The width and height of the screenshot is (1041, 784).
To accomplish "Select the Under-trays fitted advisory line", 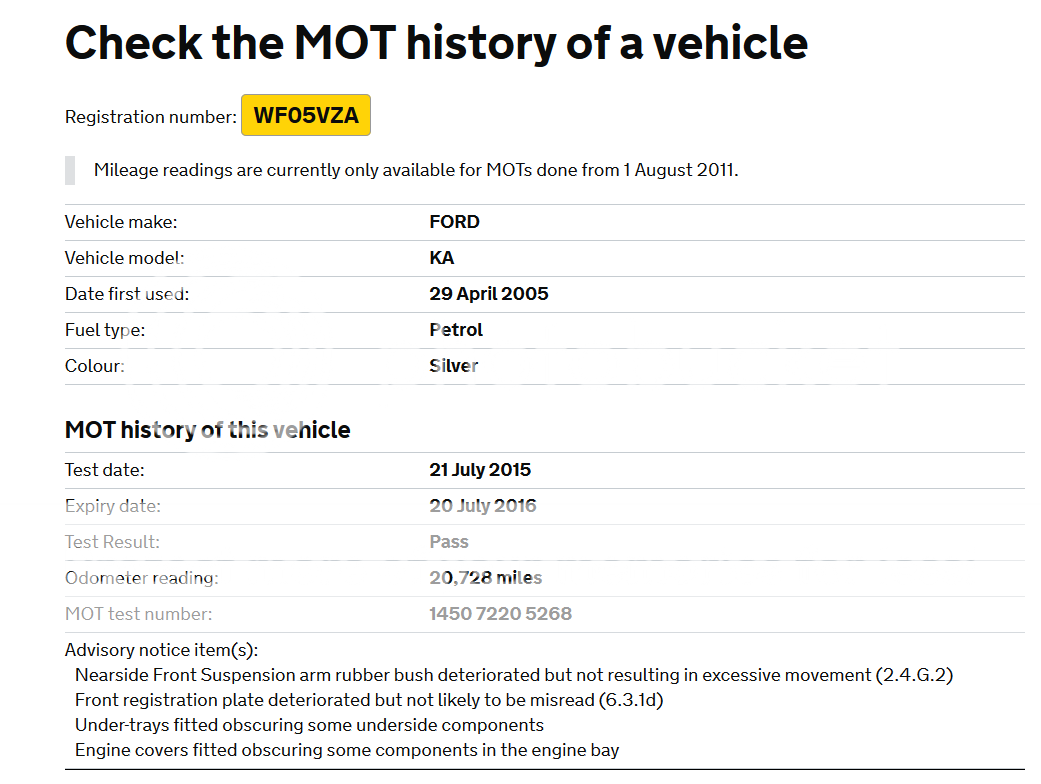I will click(x=309, y=725).
